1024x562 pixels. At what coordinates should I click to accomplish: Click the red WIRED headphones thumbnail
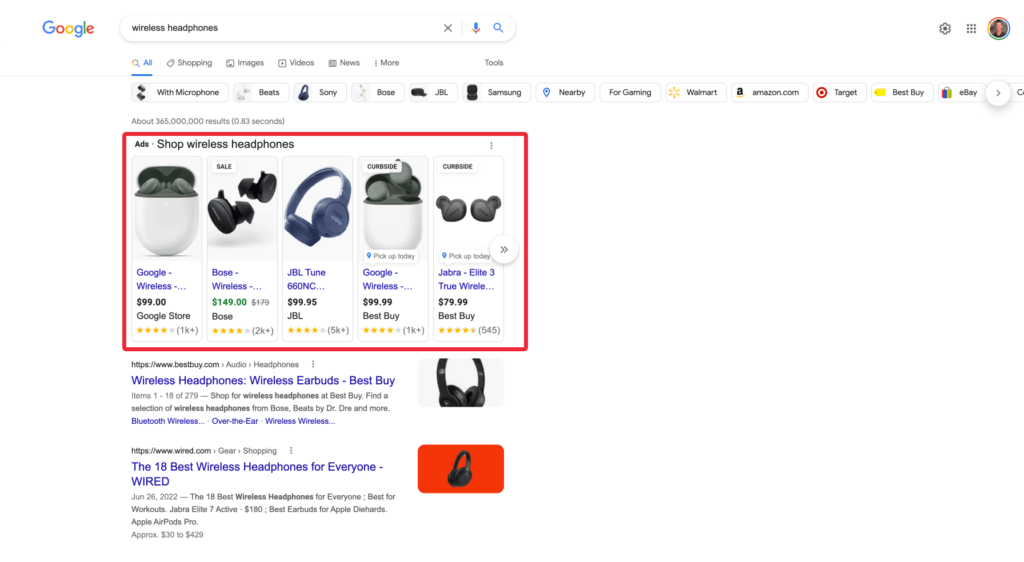pyautogui.click(x=461, y=469)
